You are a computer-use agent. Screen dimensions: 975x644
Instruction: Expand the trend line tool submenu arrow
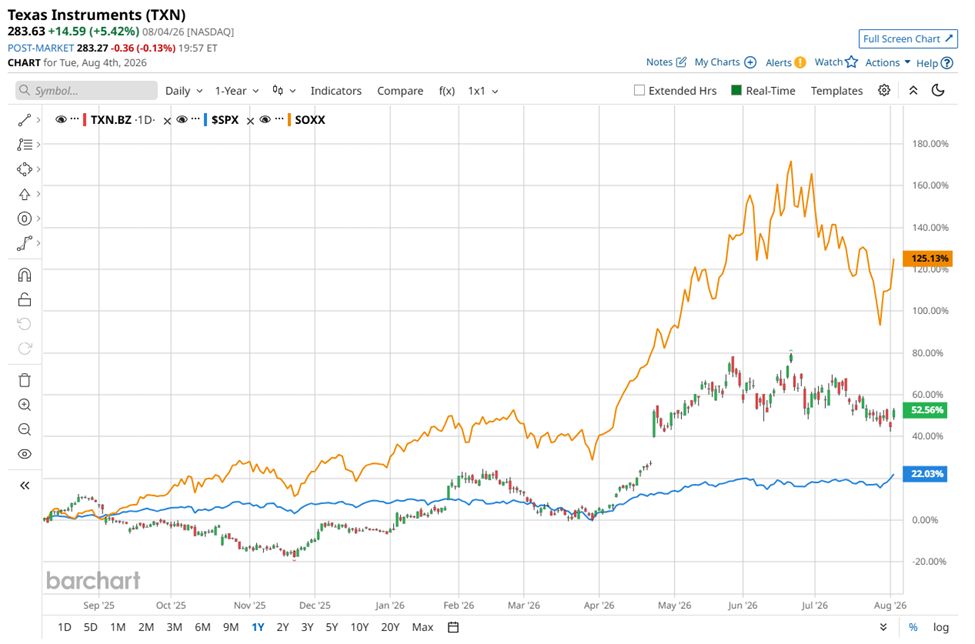coord(39,120)
